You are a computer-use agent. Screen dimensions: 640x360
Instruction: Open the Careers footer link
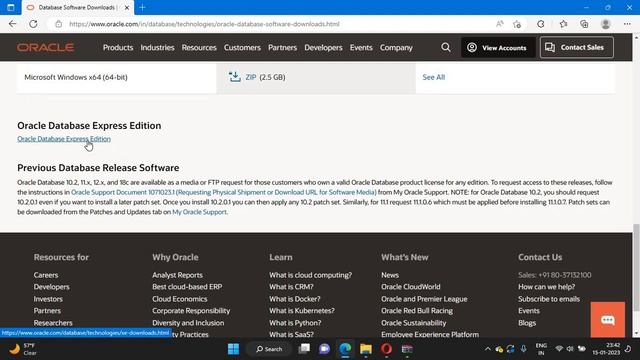[x=46, y=275]
